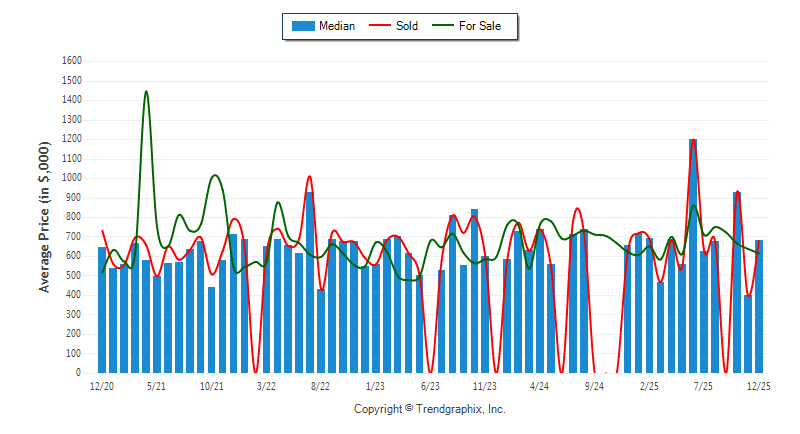Image resolution: width=800 pixels, height=434 pixels.
Task: Click the short Median bar above 10/21
Action: coord(211,330)
